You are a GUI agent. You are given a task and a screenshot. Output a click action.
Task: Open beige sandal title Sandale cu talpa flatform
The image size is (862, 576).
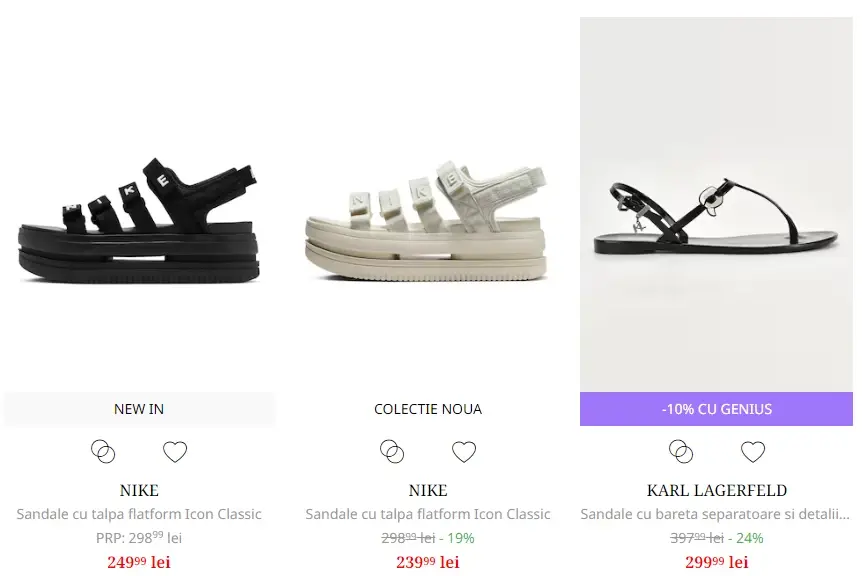tap(428, 514)
